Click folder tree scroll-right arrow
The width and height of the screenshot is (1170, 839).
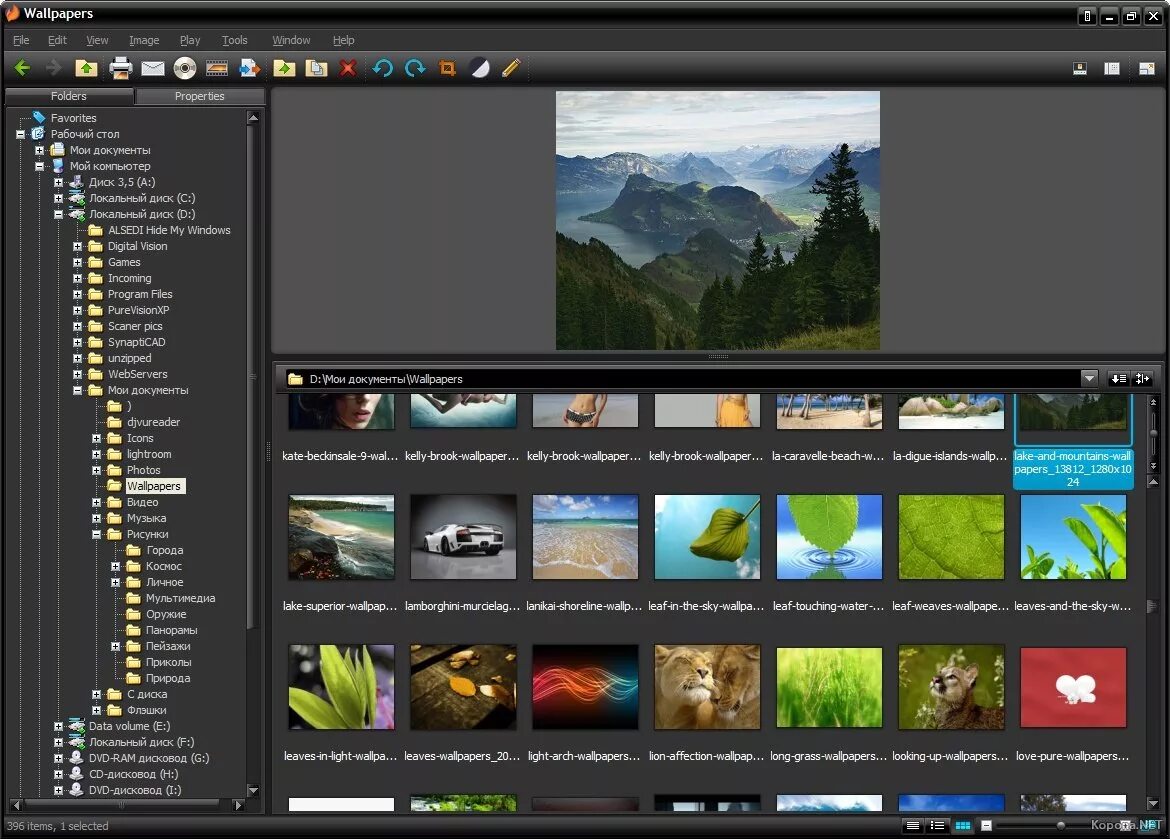pos(238,805)
